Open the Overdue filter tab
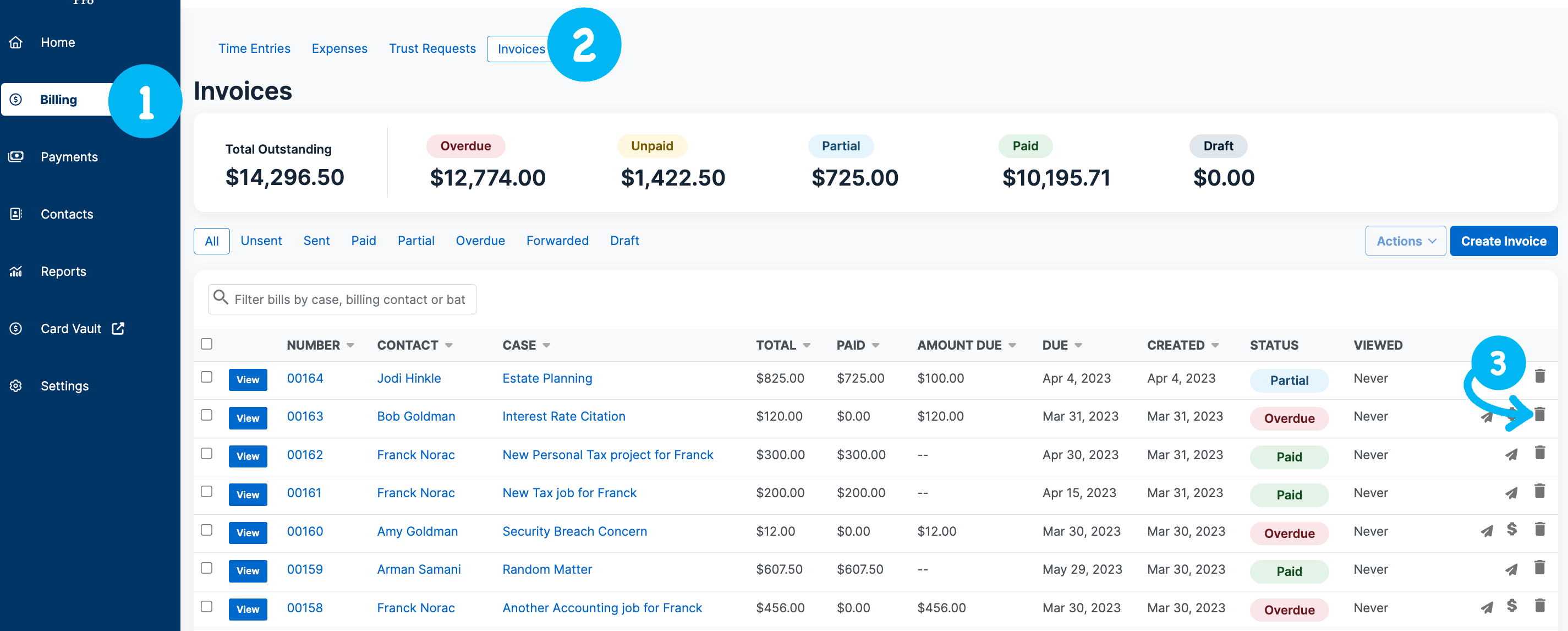Screen dimensions: 1568x631 coord(480,241)
